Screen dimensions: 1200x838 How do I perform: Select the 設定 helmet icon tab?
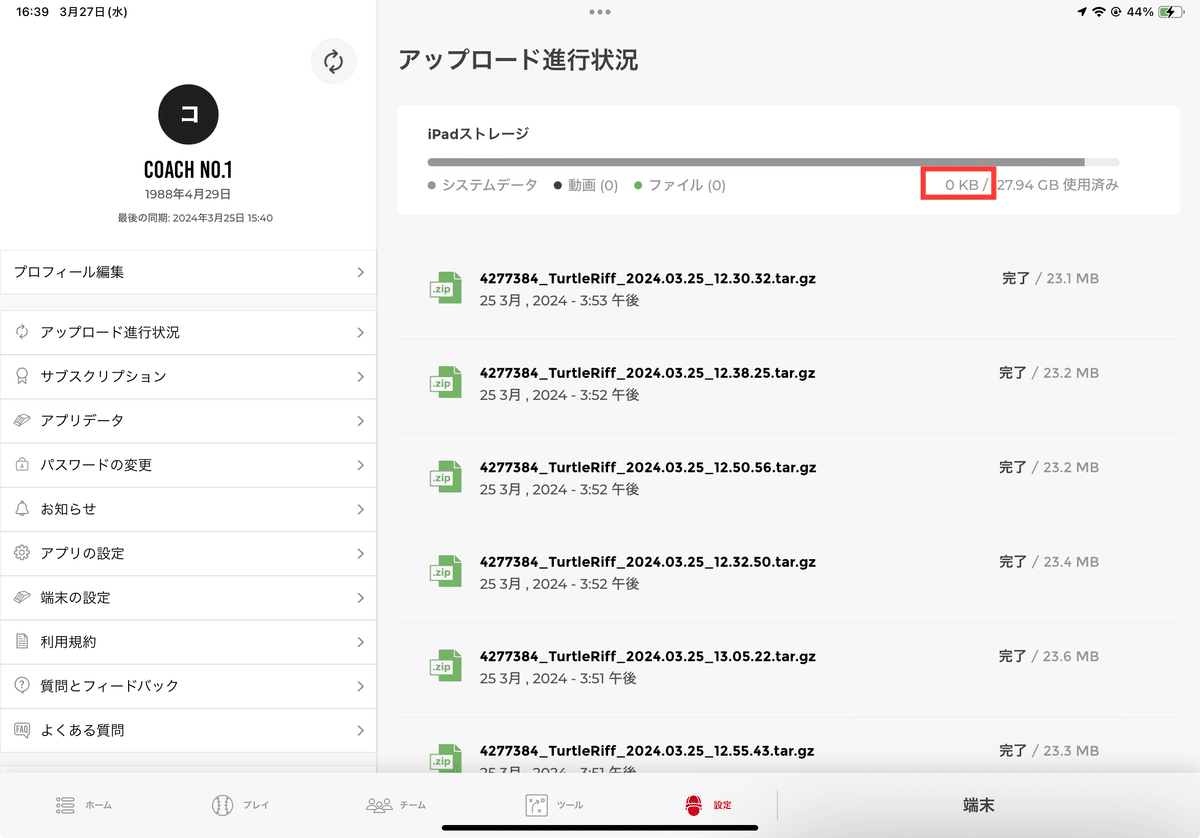click(x=694, y=805)
